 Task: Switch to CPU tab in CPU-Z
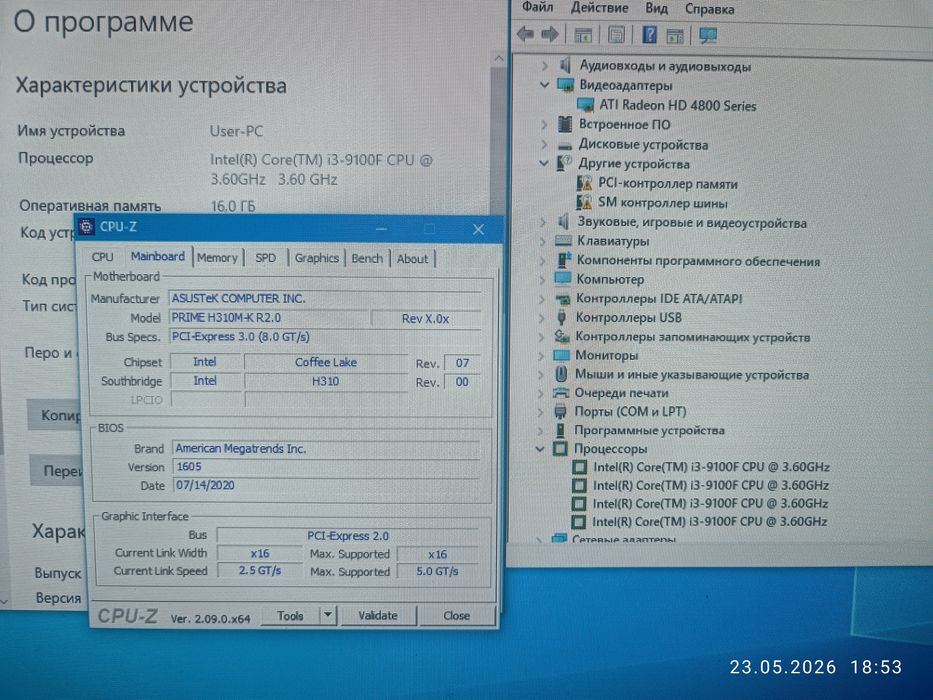pos(102,257)
